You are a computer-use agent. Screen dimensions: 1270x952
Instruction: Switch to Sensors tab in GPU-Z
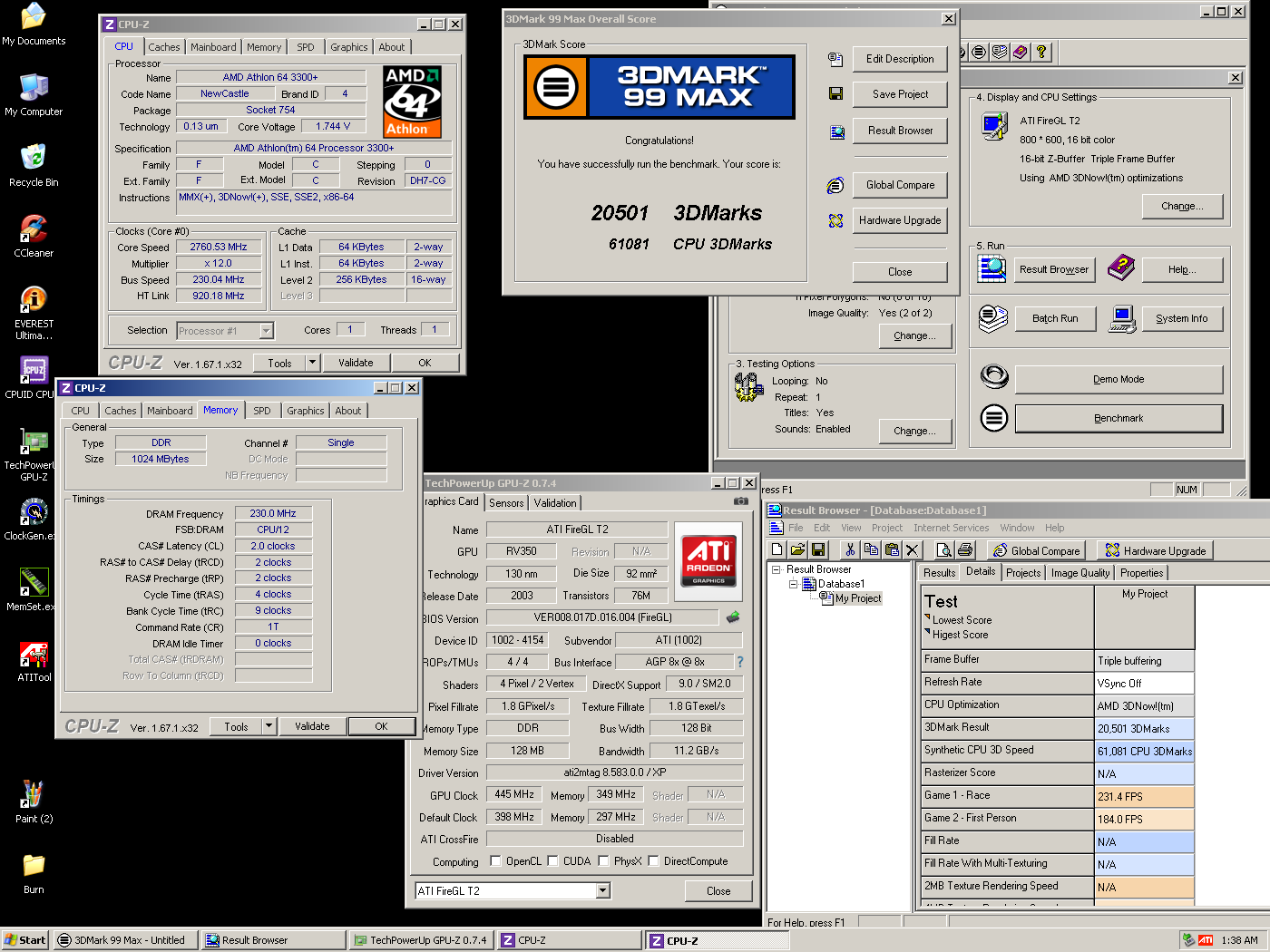click(506, 503)
